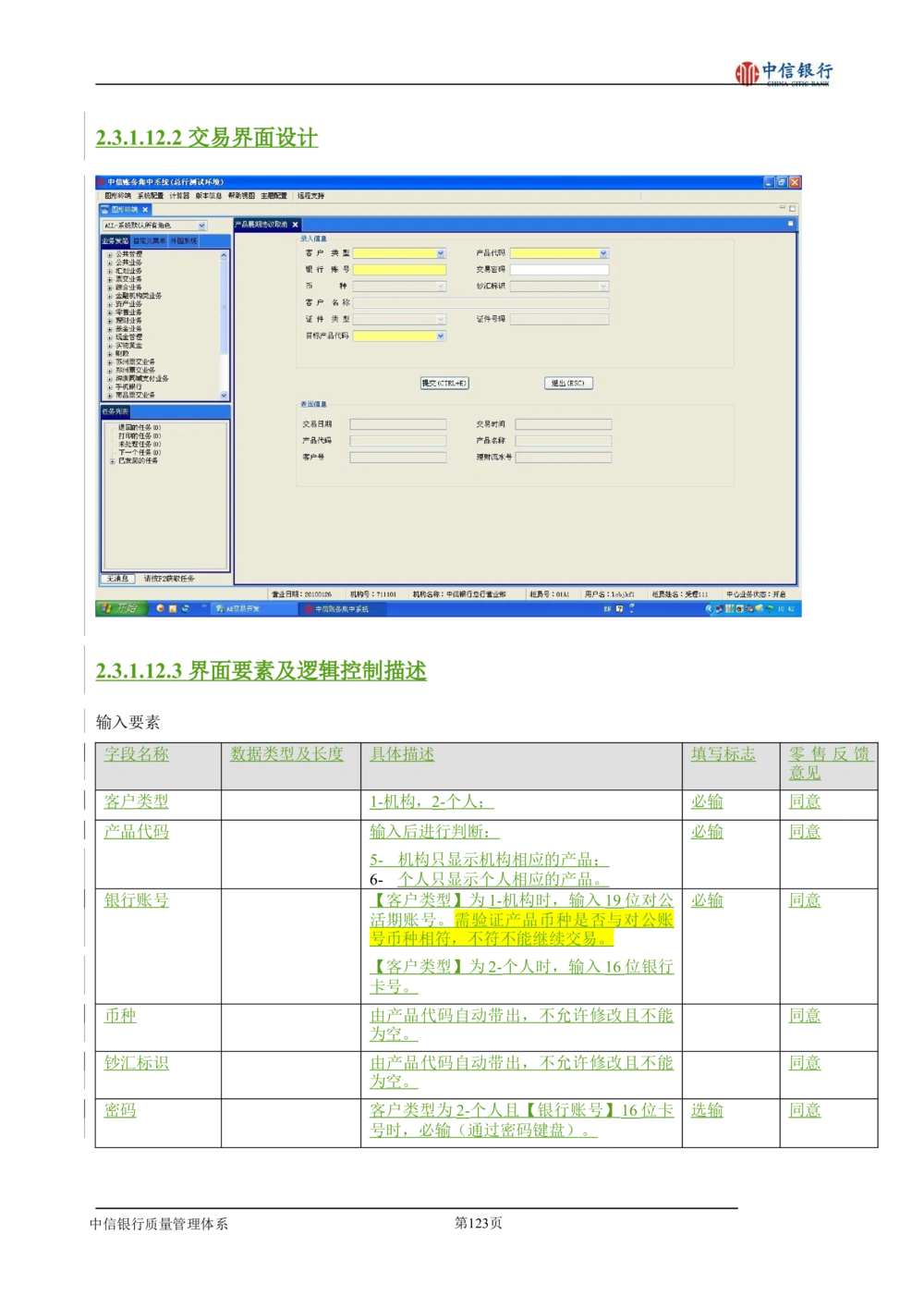This screenshot has width=924, height=1308.
Task: Open the AE交易开发 taskbar window
Action: coord(242,609)
